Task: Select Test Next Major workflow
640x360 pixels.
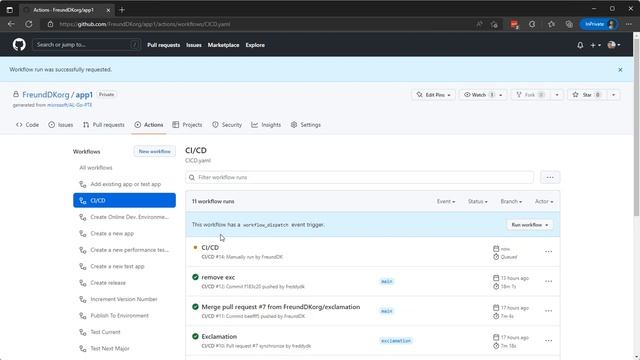Action: [x=124, y=349]
